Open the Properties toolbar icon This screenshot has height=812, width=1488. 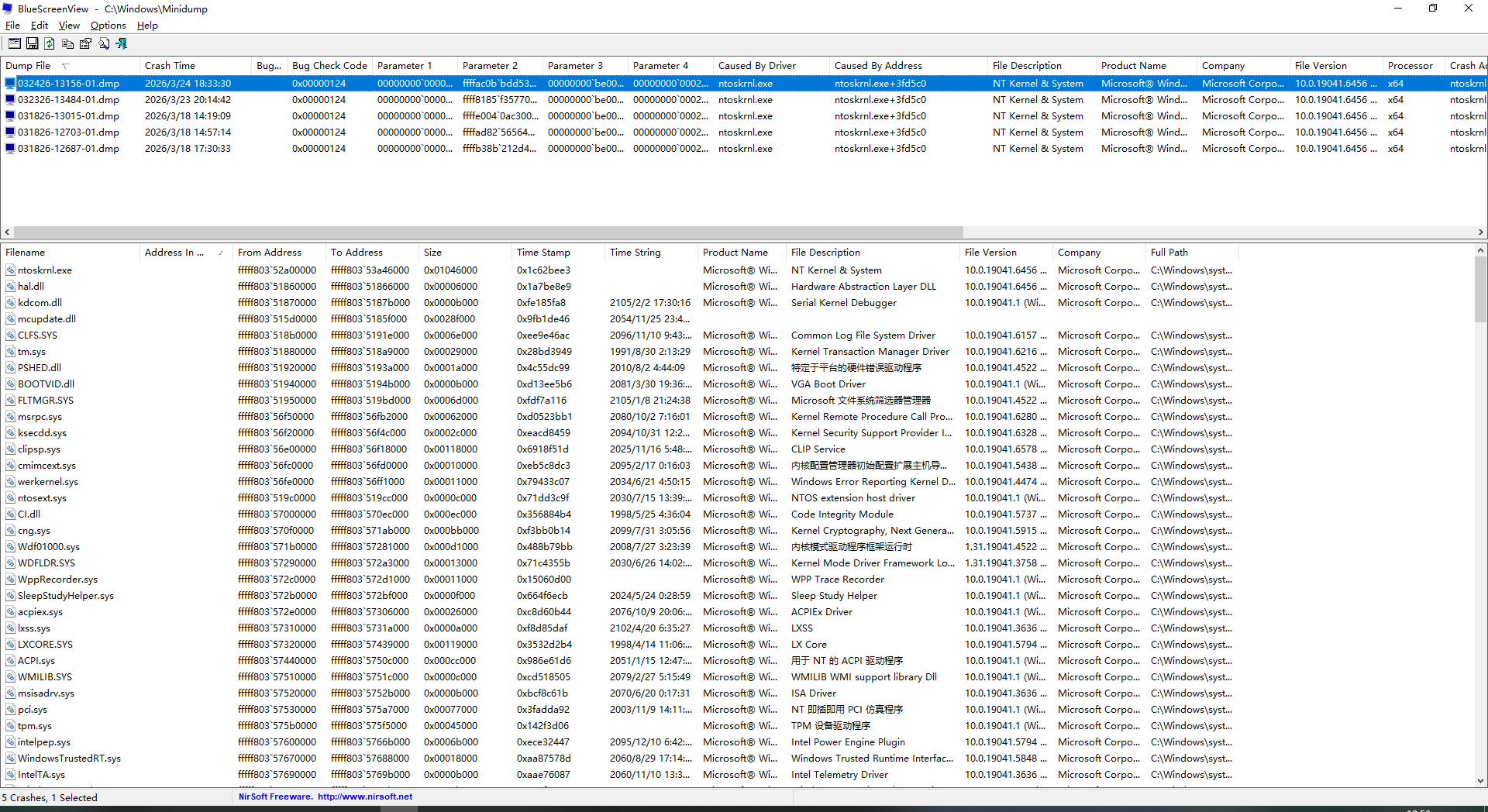coord(85,44)
